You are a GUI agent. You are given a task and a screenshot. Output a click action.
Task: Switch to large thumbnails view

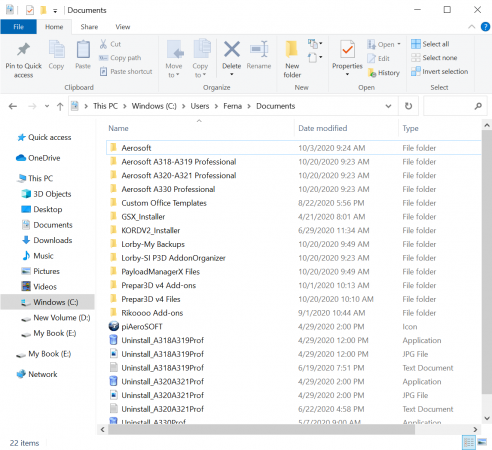tap(482, 443)
